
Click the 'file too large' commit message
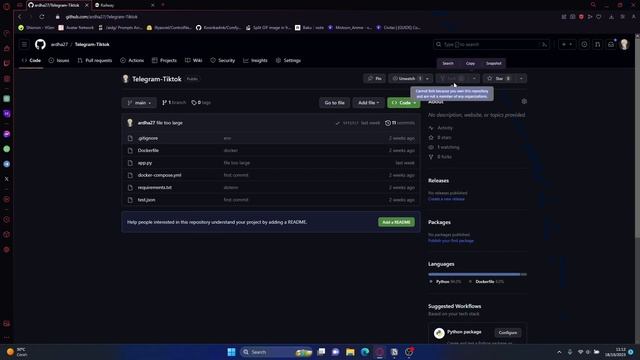(169, 123)
